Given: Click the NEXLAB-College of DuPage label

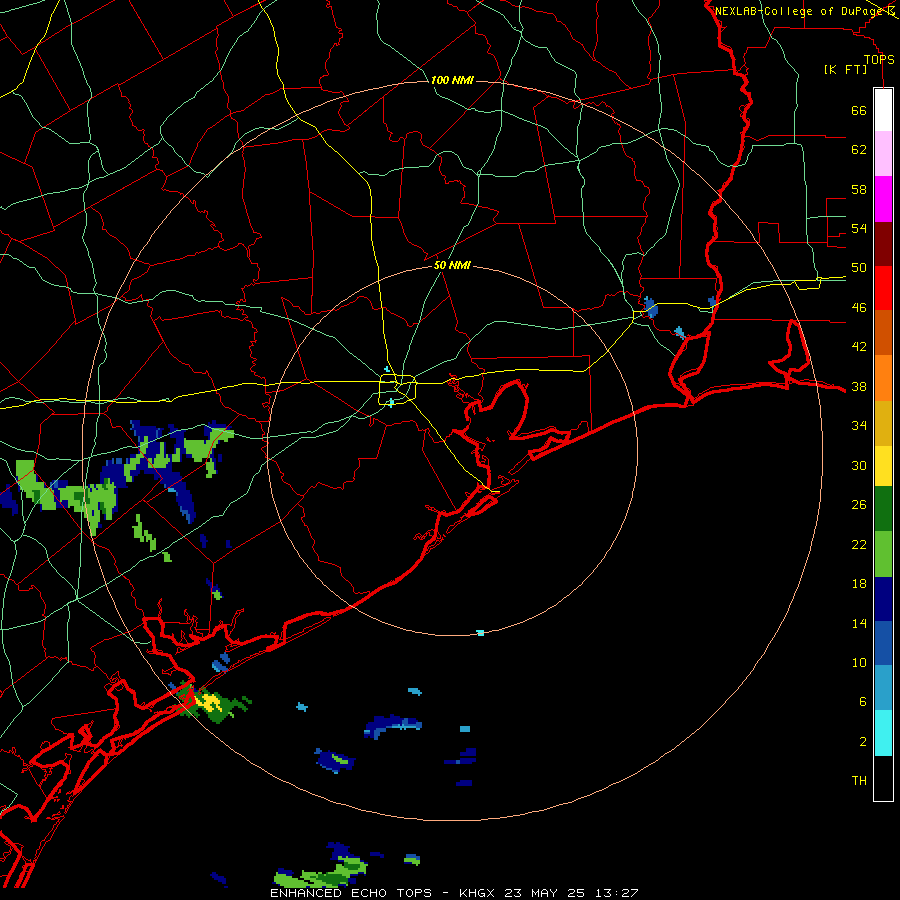Looking at the screenshot, I should coord(799,11).
